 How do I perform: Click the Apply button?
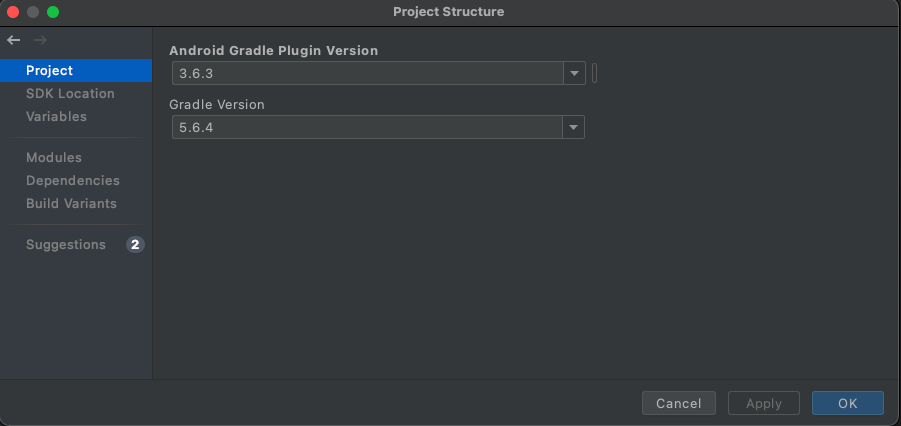tap(764, 403)
